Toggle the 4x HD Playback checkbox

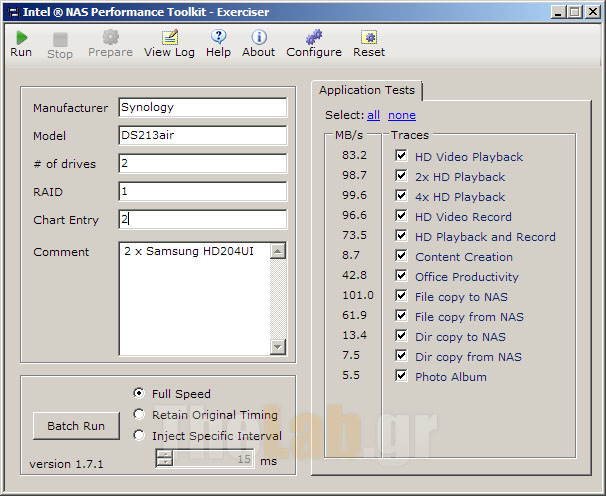coord(401,196)
